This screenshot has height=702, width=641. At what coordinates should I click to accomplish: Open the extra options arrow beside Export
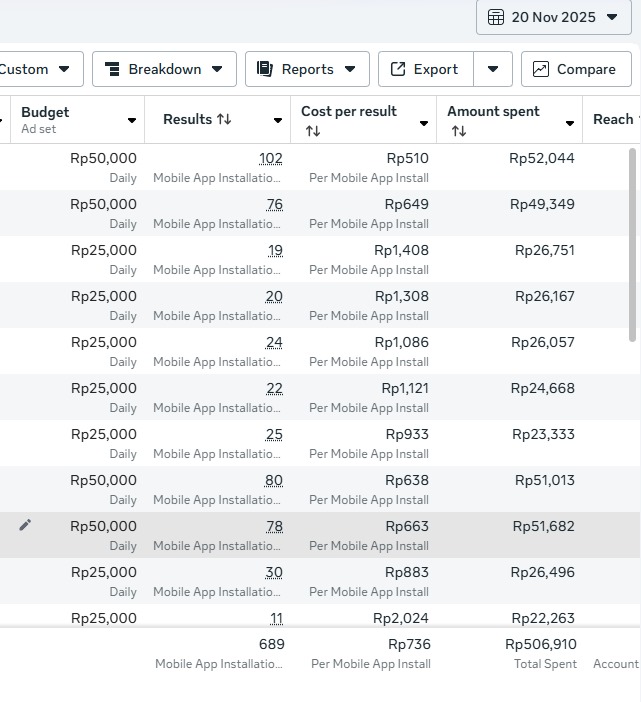pyautogui.click(x=492, y=69)
